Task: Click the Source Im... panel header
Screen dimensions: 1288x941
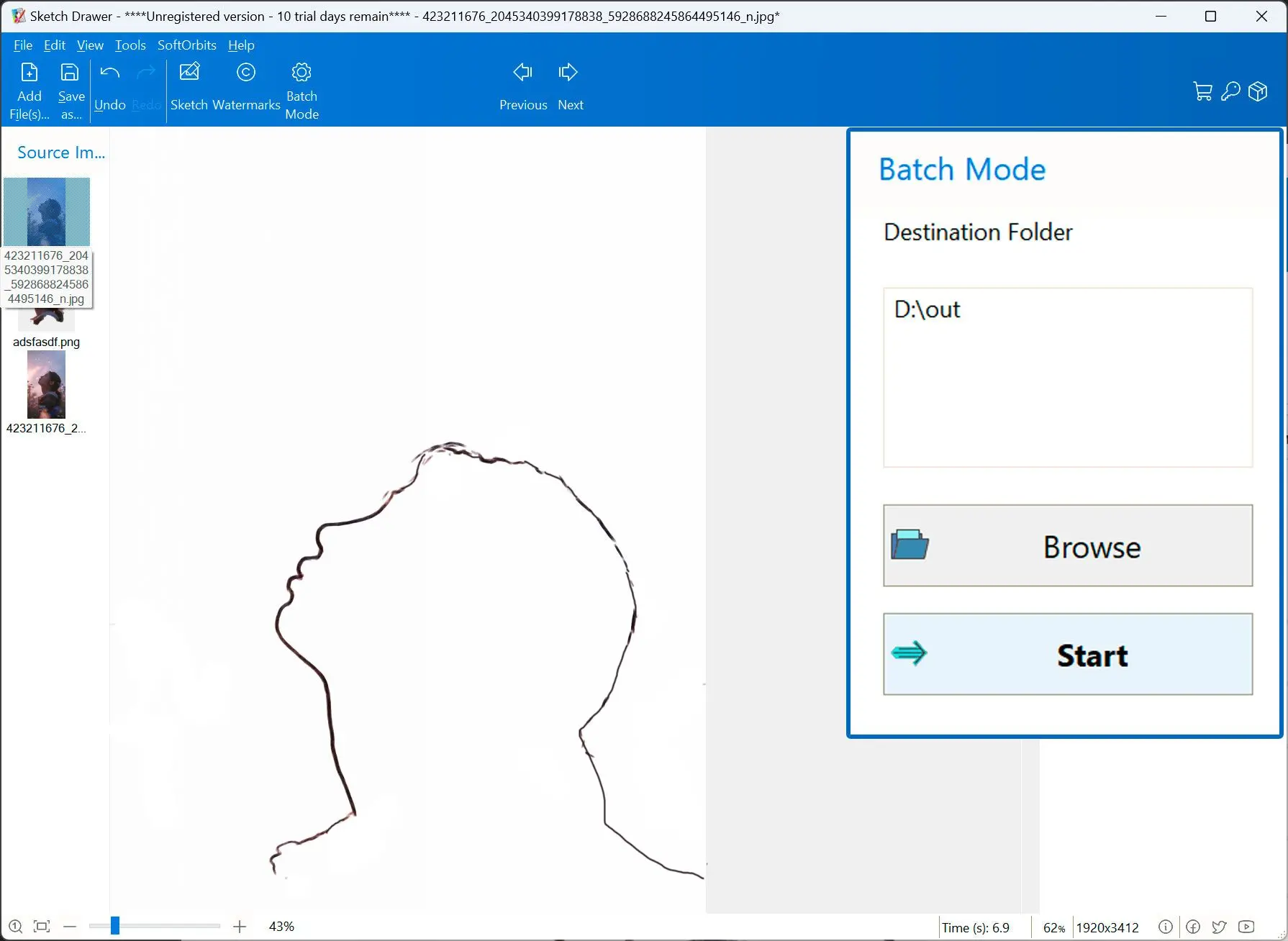Action: (x=61, y=153)
